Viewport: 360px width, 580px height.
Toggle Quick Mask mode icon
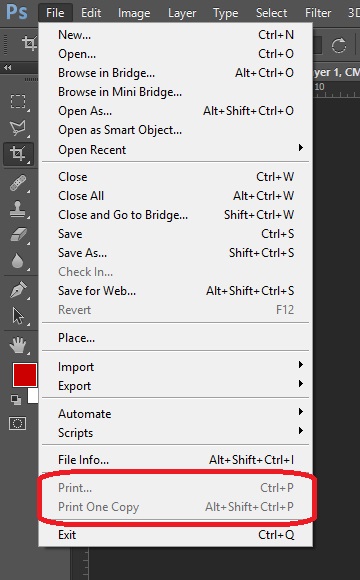[x=17, y=423]
